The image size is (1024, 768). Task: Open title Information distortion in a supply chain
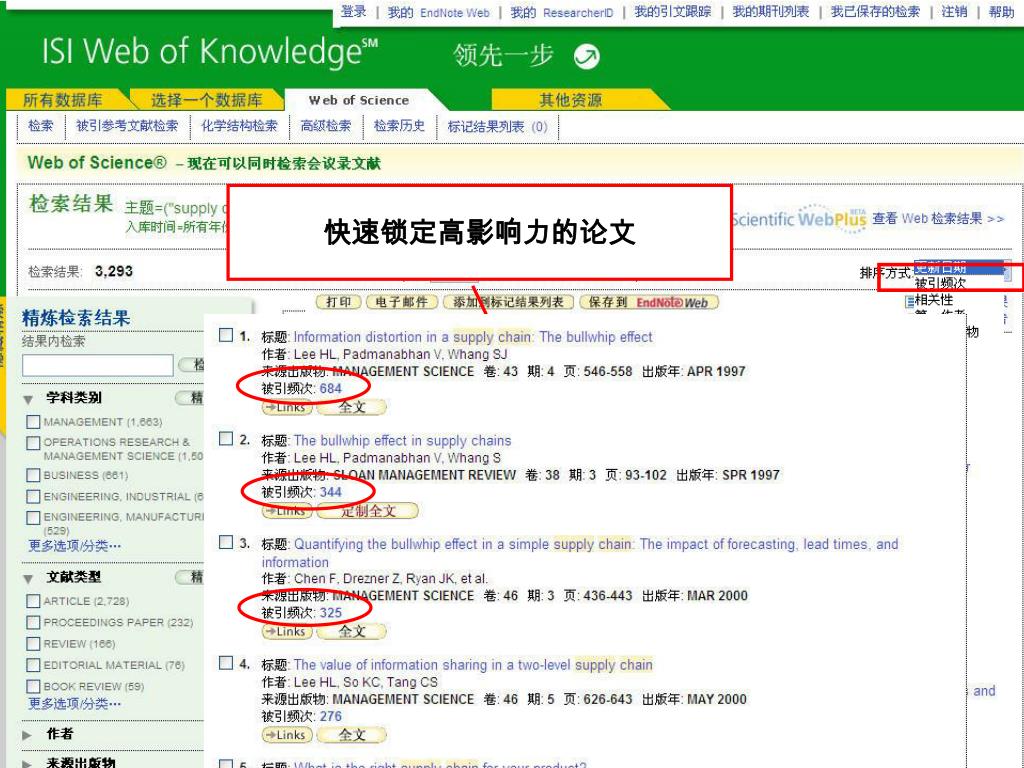pyautogui.click(x=473, y=337)
